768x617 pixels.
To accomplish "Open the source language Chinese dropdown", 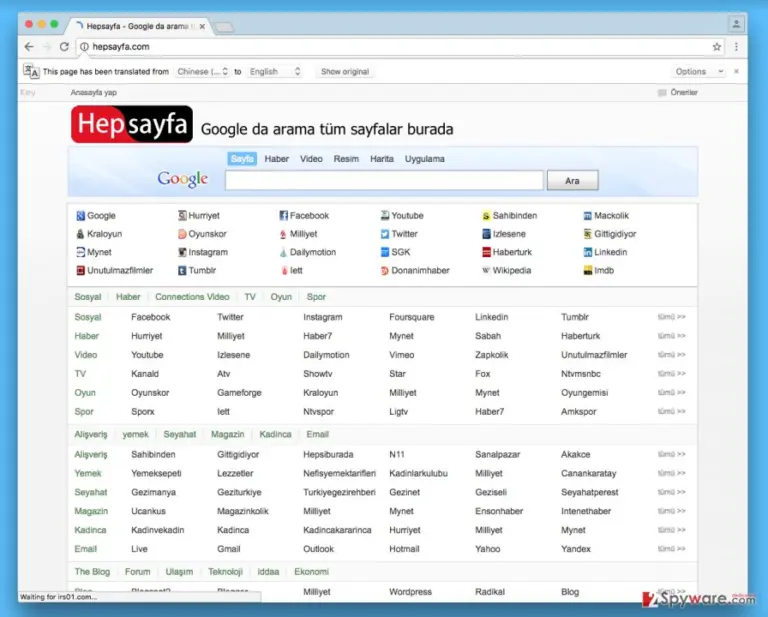I will click(x=202, y=71).
